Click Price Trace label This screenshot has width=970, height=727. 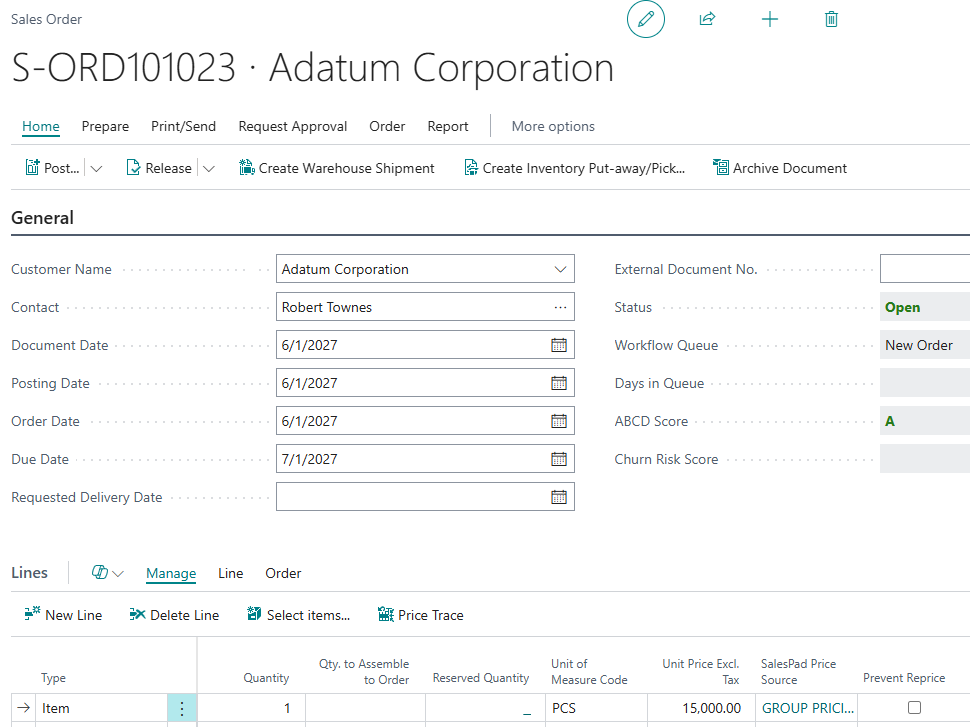point(431,615)
